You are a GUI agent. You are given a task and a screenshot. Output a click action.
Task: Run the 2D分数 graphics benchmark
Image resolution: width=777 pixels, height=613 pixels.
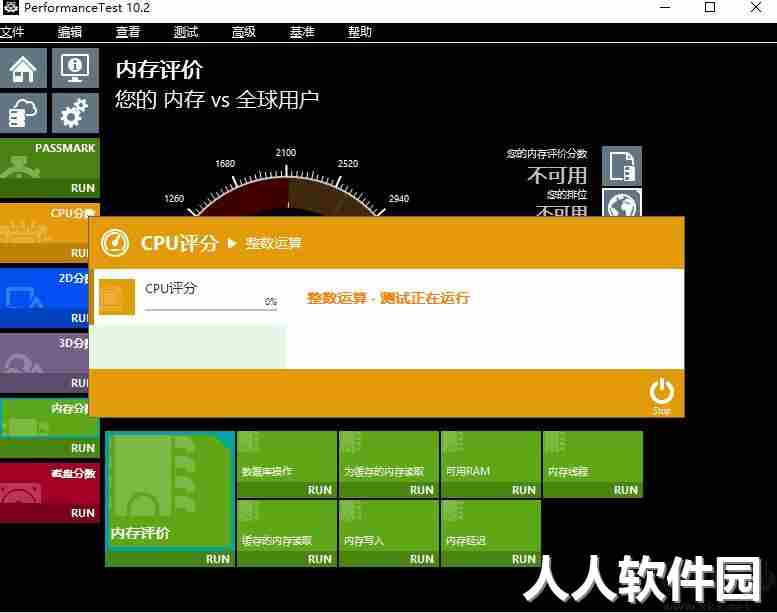pyautogui.click(x=79, y=318)
